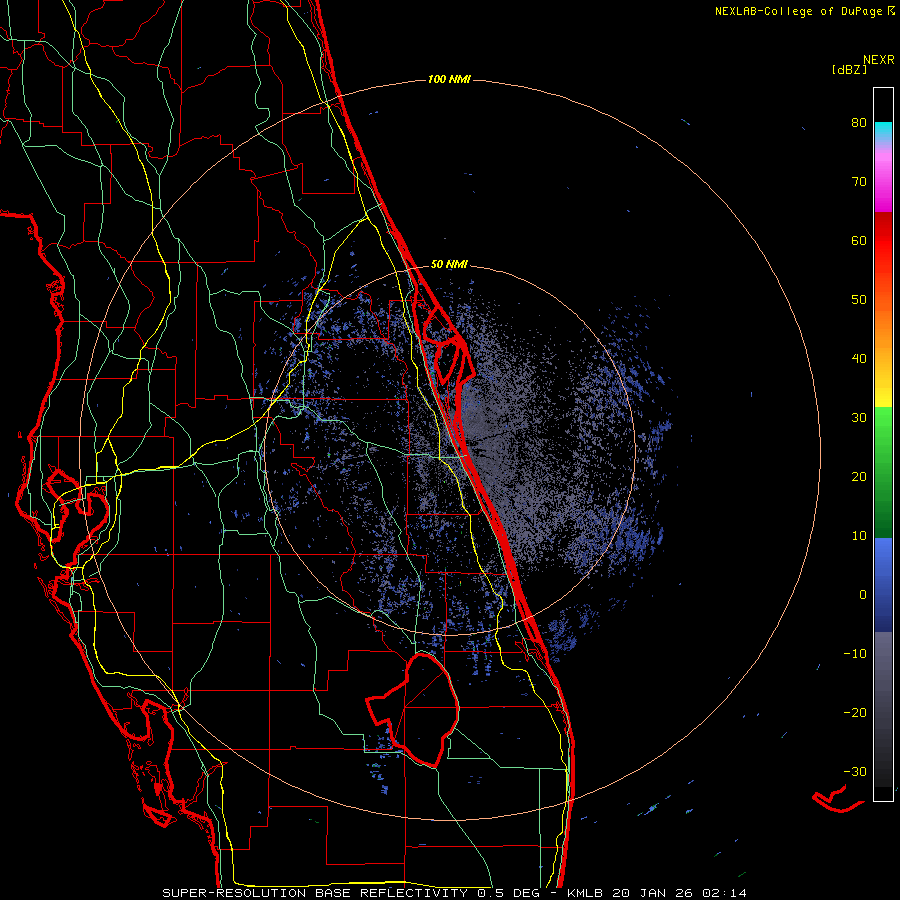This screenshot has width=900, height=900.
Task: Click the "SUPER-RESOLUTION BASE REFLECTIVITY 0.5 DEG" caption
Action: point(351,893)
